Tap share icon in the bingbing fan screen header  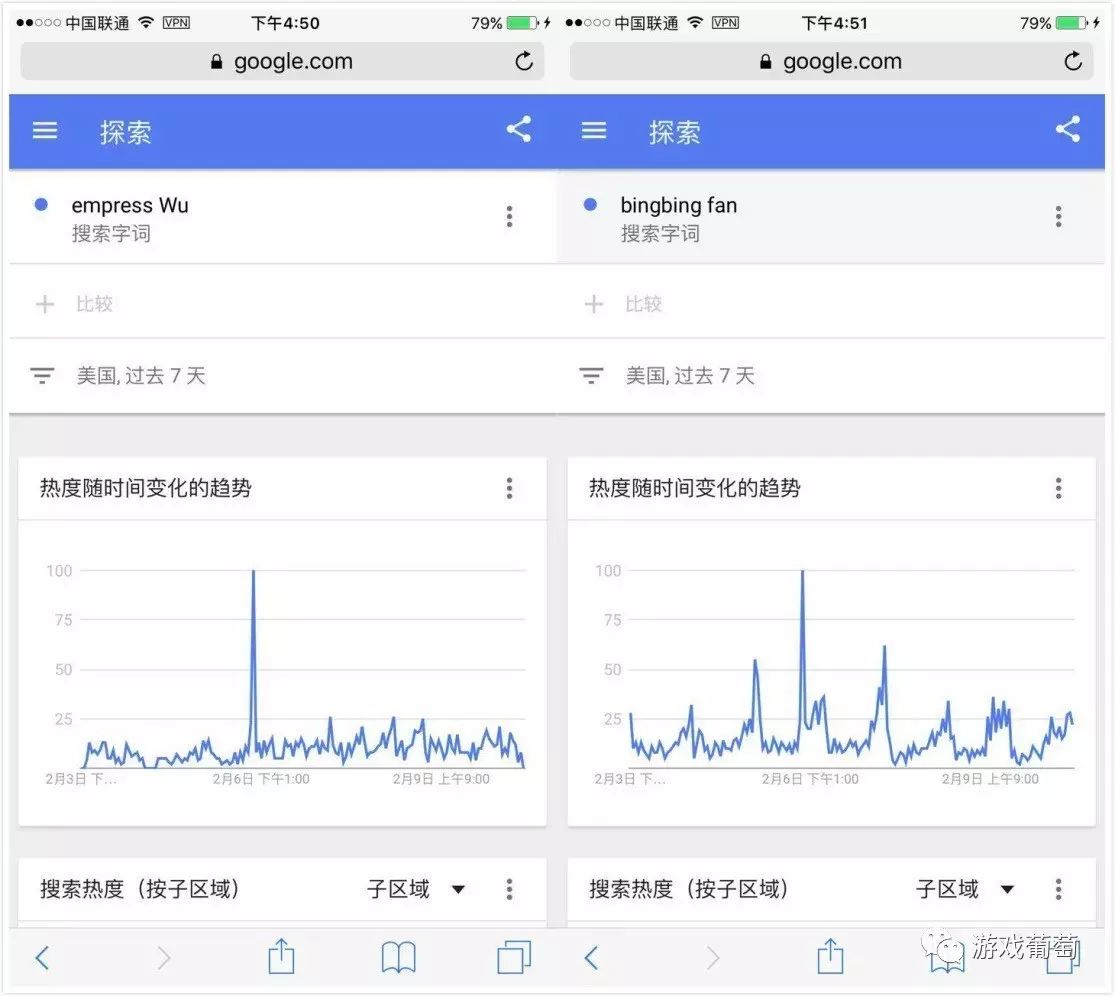pos(1068,129)
